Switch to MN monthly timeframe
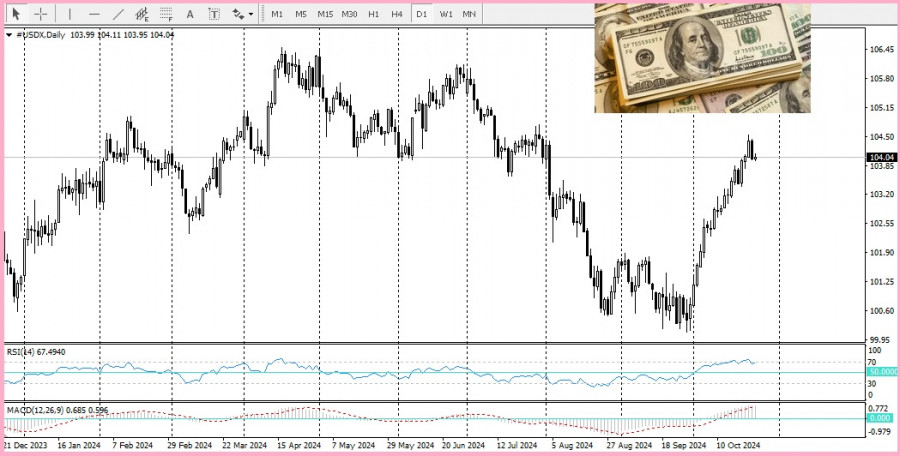 (469, 14)
